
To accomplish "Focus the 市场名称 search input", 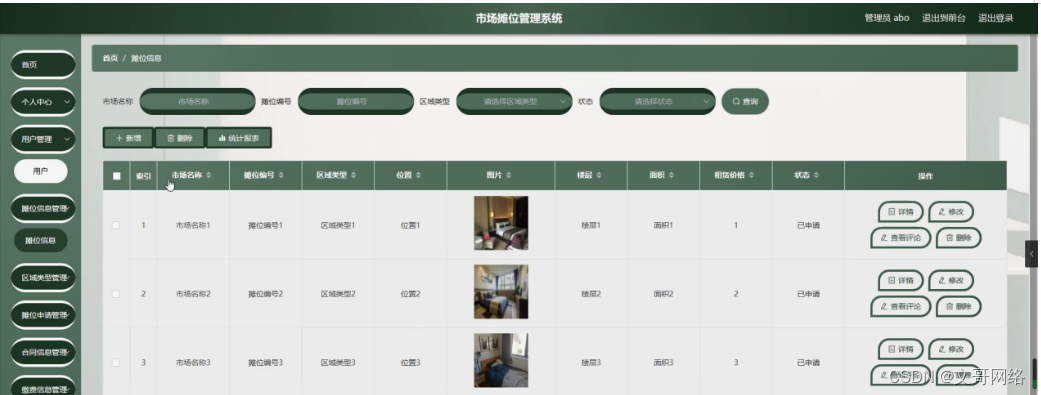I will click(x=197, y=102).
